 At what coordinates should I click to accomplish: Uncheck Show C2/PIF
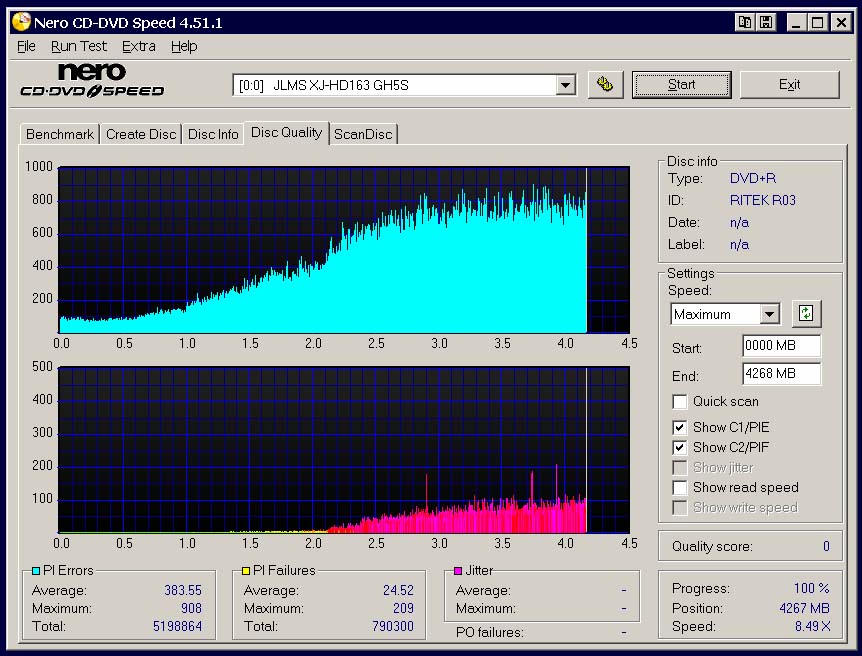(679, 448)
